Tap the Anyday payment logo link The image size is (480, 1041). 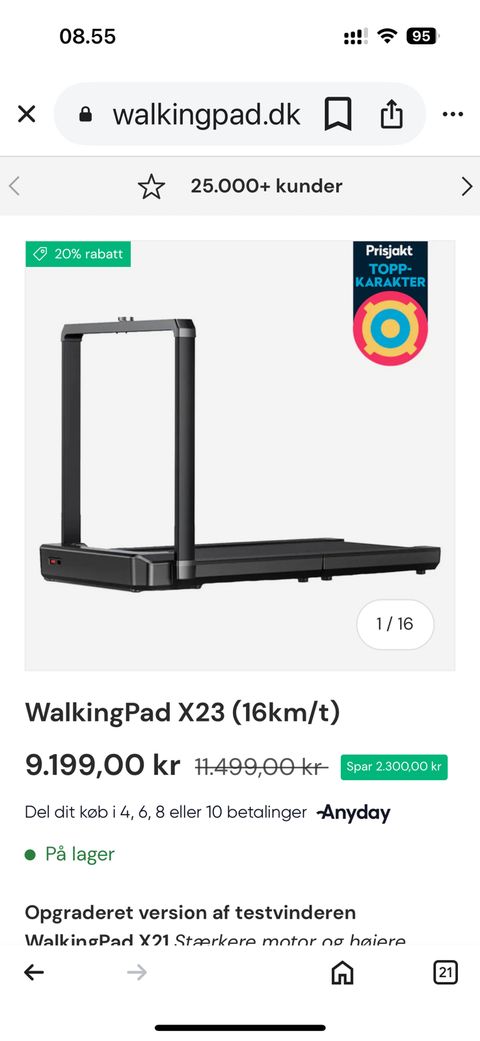[x=353, y=813]
